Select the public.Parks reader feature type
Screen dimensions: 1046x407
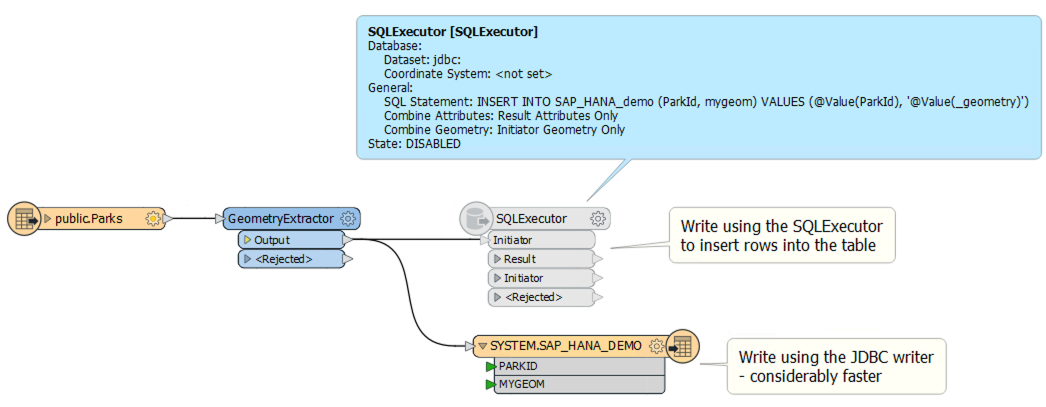point(89,218)
